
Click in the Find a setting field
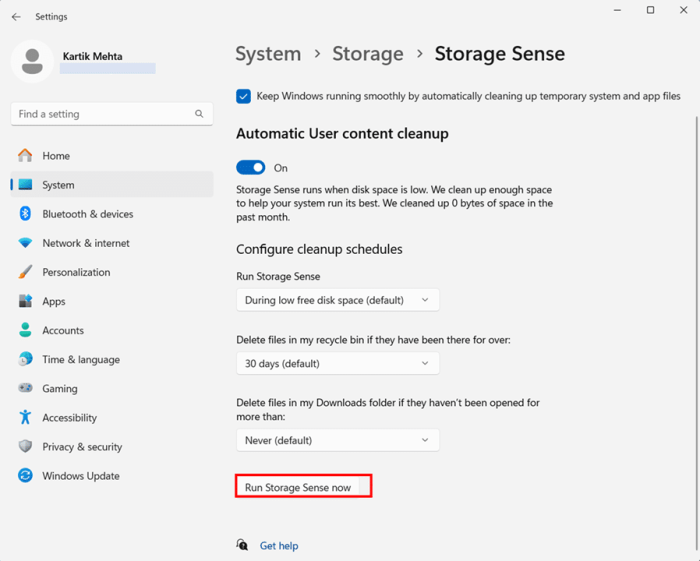(x=112, y=114)
